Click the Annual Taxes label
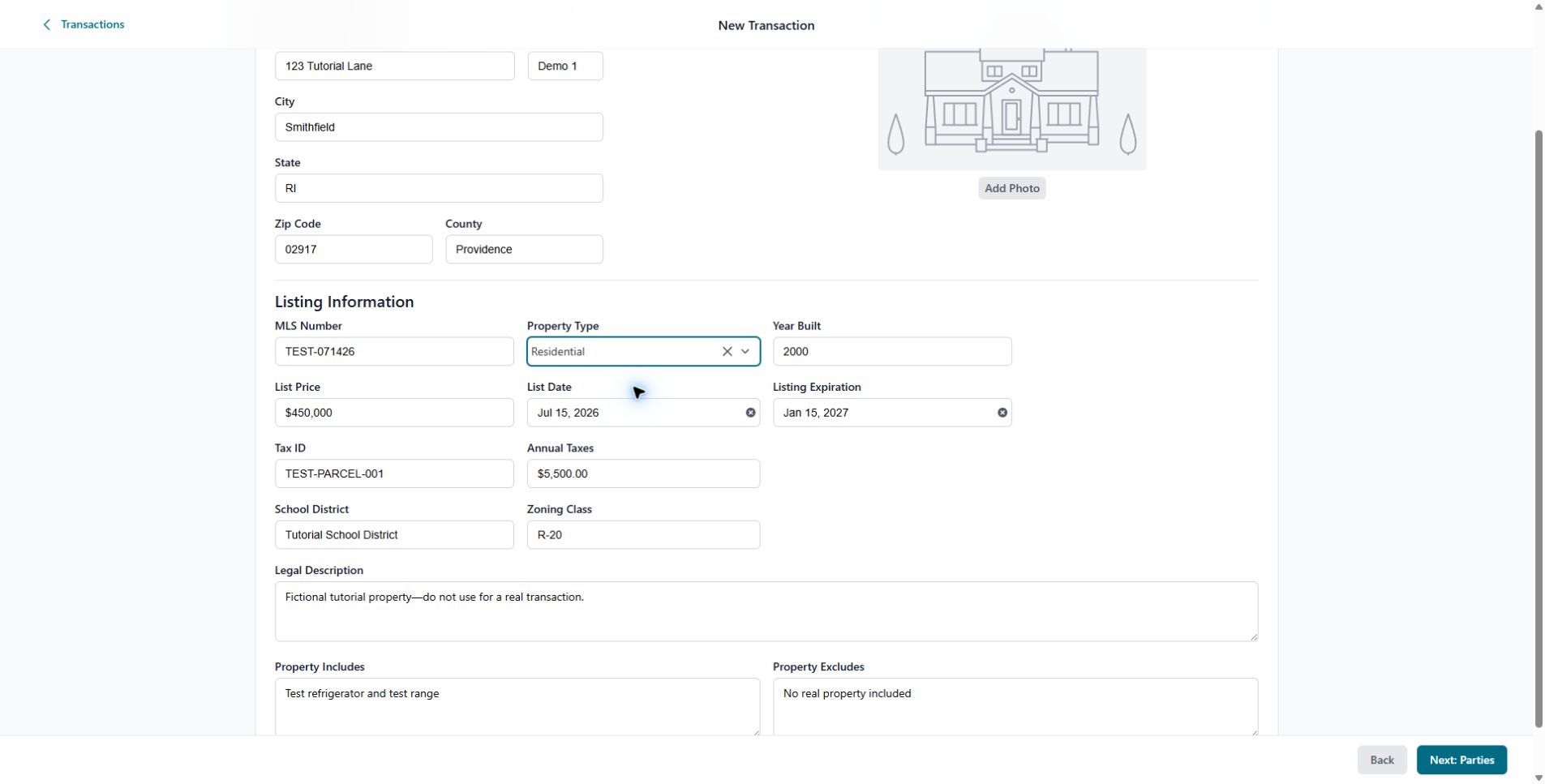The width and height of the screenshot is (1545, 784). [560, 448]
